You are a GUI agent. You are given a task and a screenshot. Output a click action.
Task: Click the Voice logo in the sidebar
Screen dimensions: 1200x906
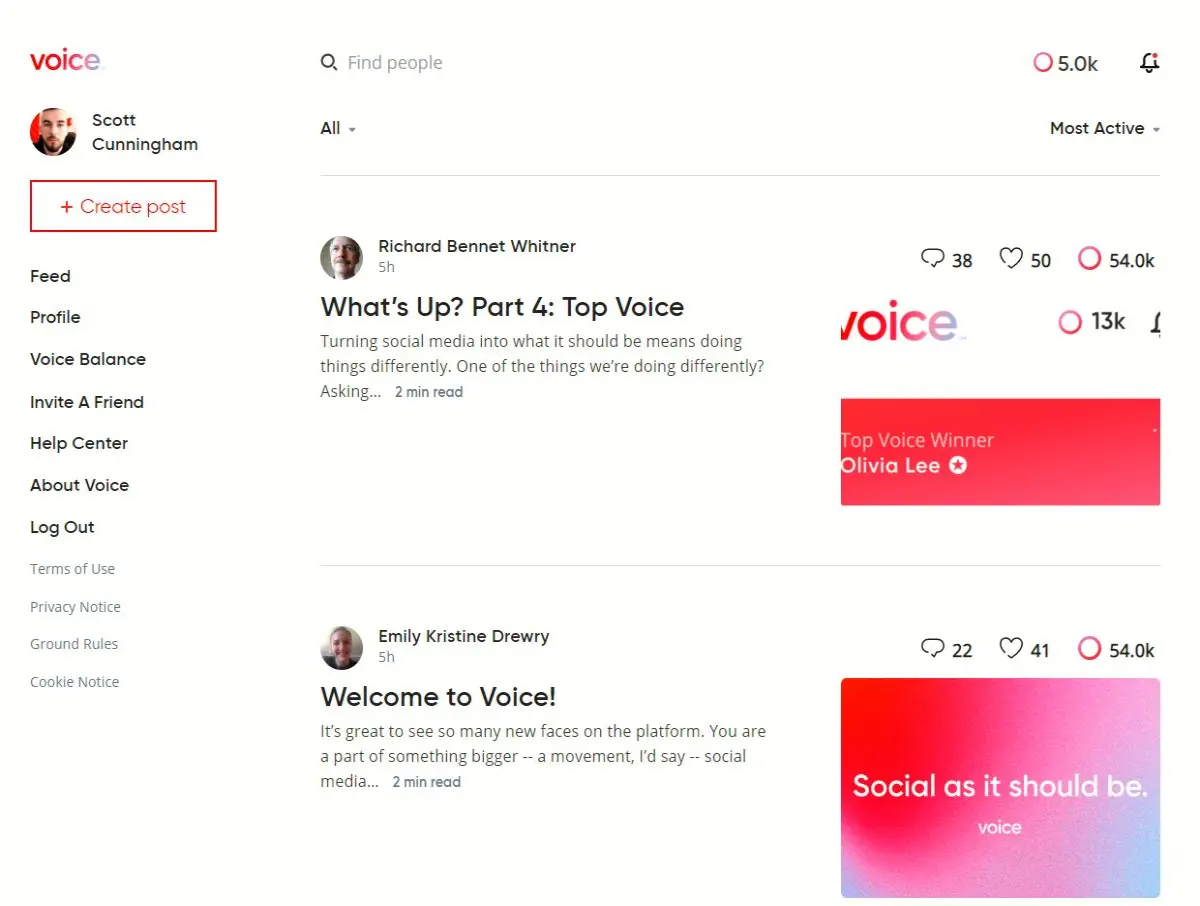pos(67,60)
